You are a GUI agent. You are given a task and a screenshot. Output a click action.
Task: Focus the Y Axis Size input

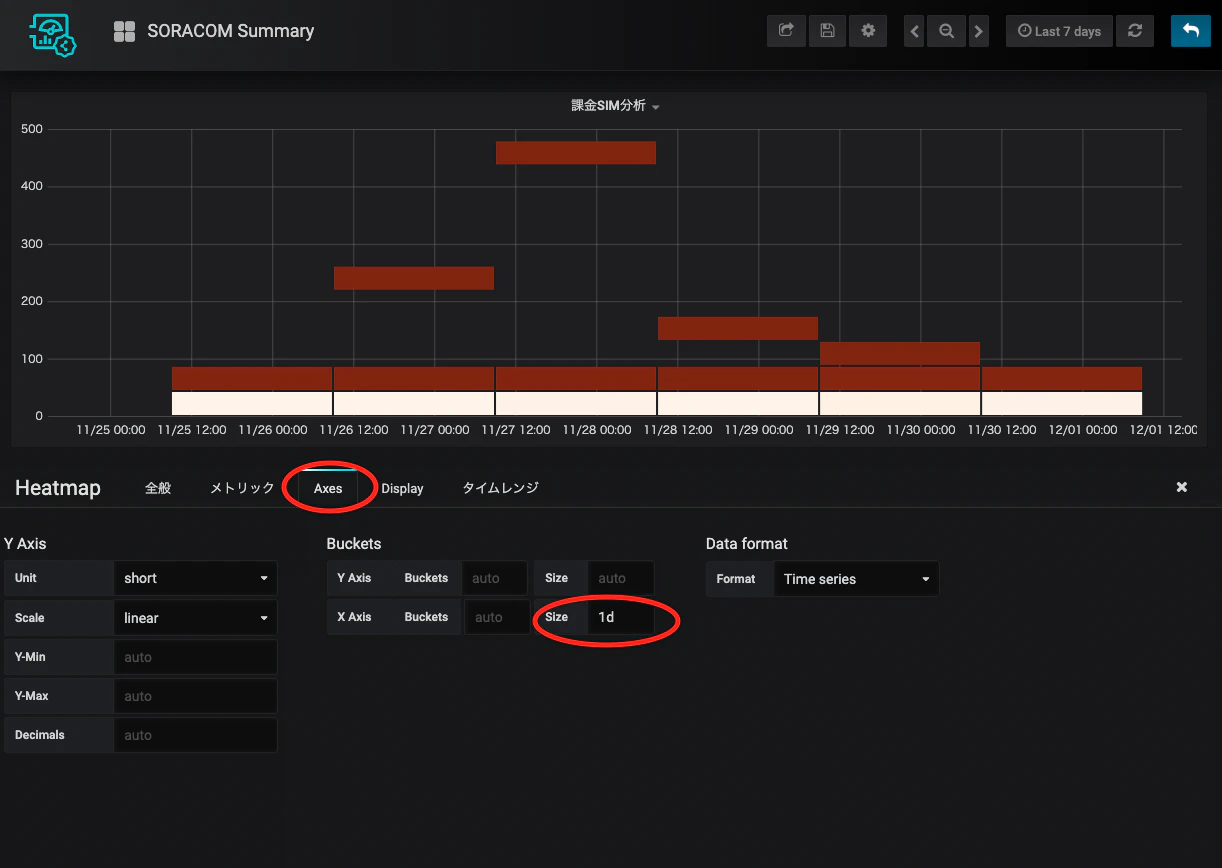[x=621, y=578]
